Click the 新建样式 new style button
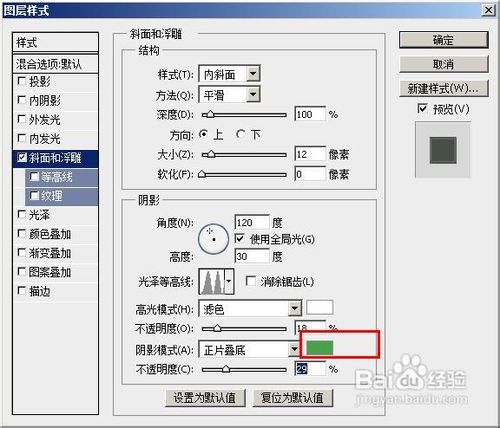 [444, 88]
